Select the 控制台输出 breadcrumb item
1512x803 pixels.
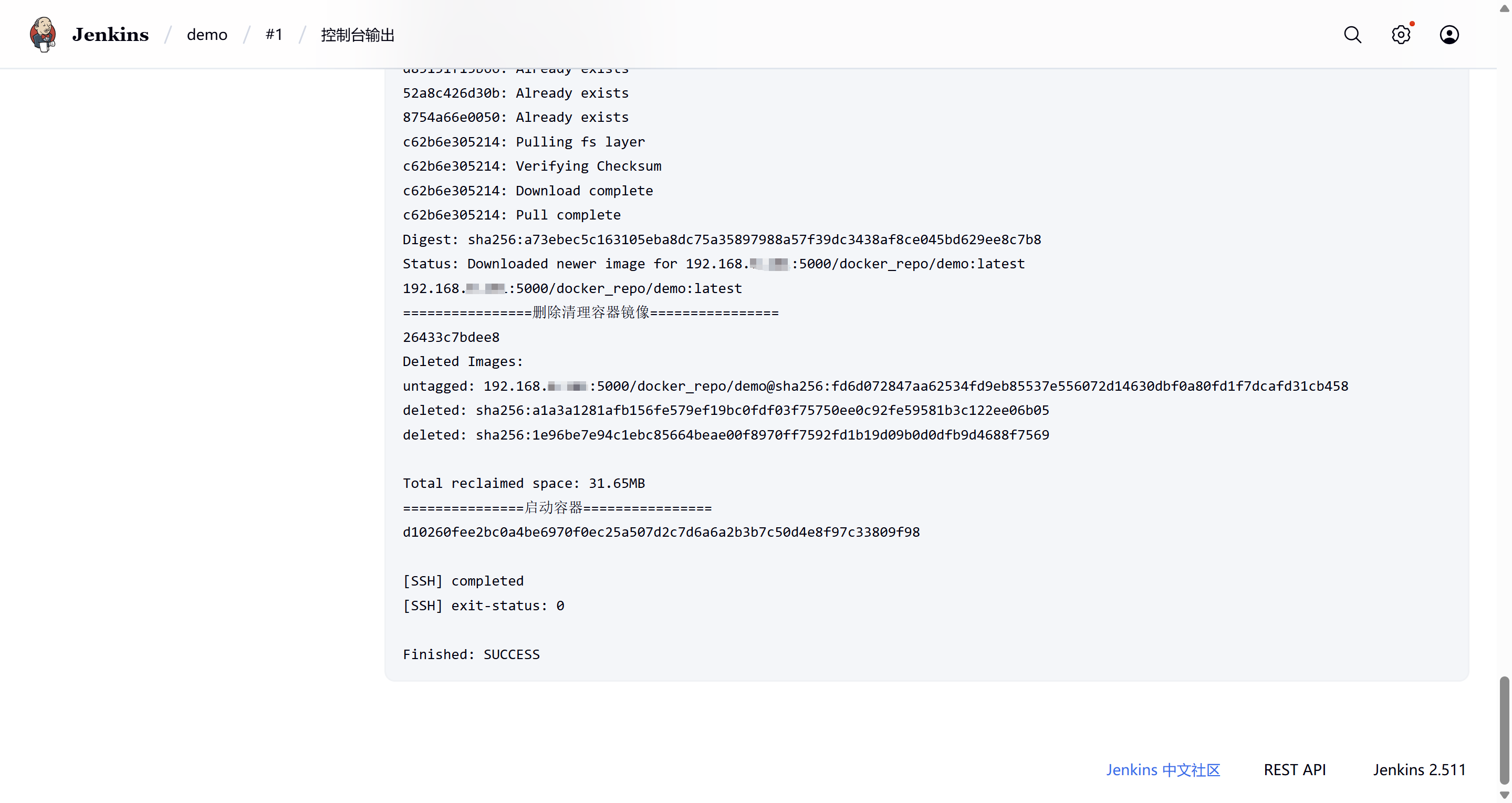pos(357,35)
